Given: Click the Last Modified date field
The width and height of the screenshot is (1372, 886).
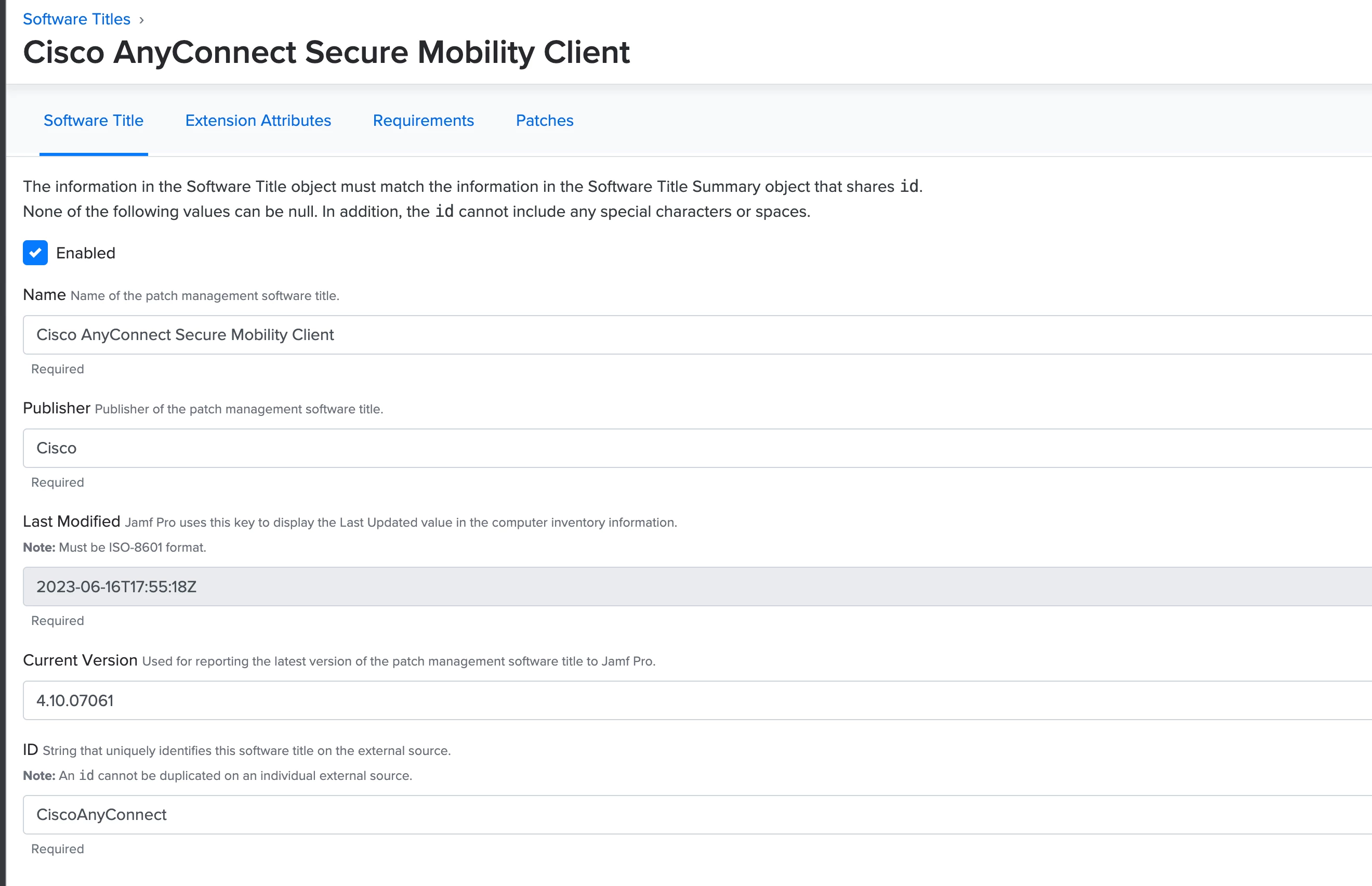Looking at the screenshot, I should pos(697,587).
